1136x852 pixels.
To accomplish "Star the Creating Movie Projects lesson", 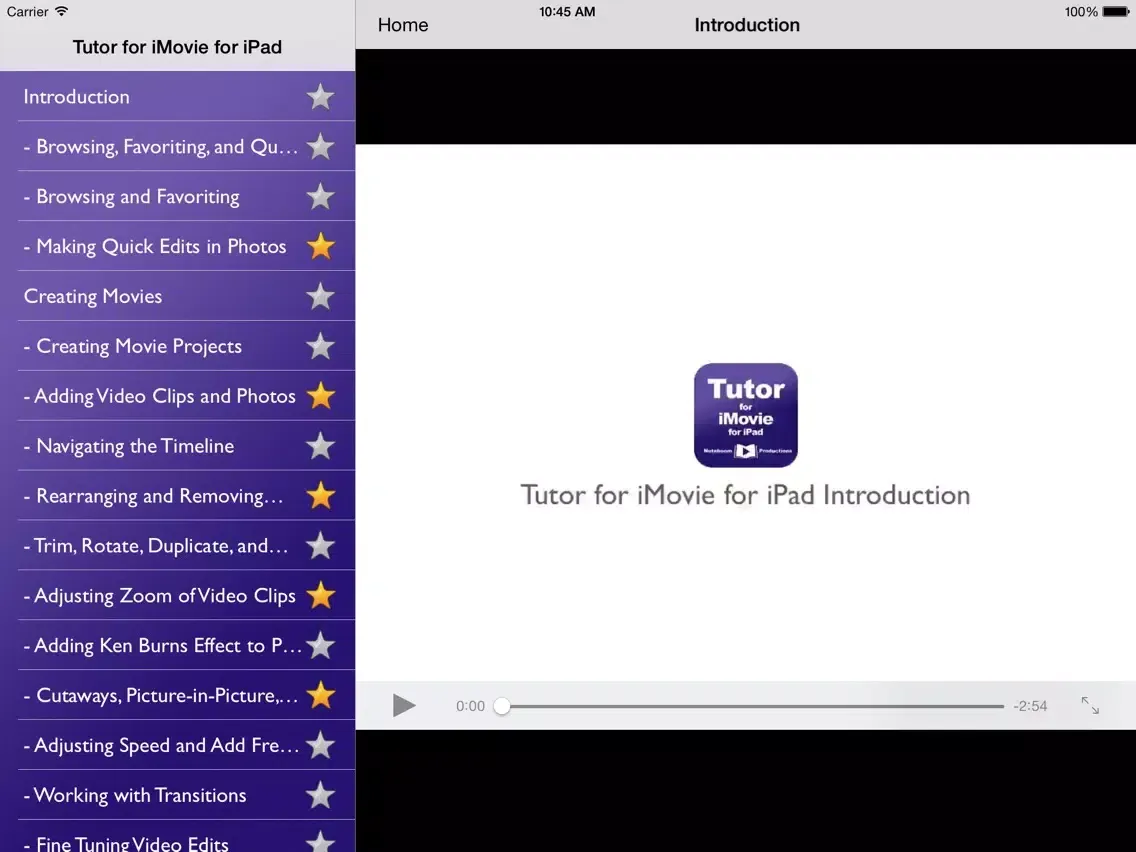I will coord(320,346).
